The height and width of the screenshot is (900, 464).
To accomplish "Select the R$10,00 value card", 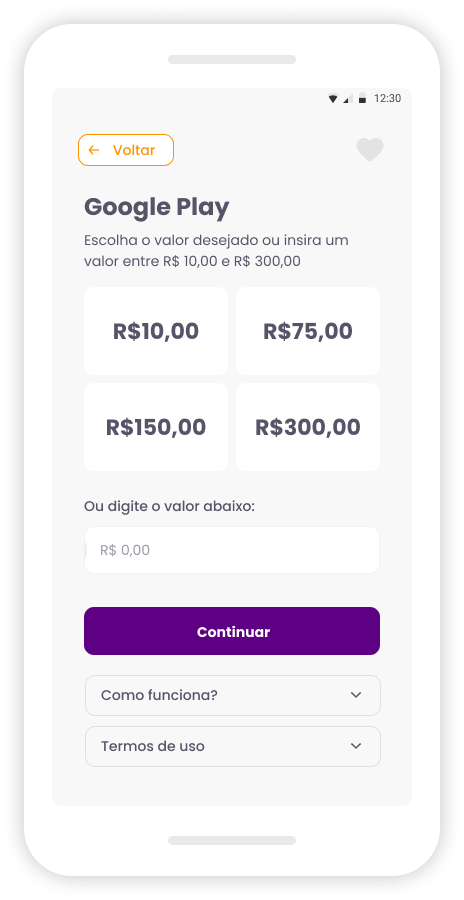I will tap(156, 331).
